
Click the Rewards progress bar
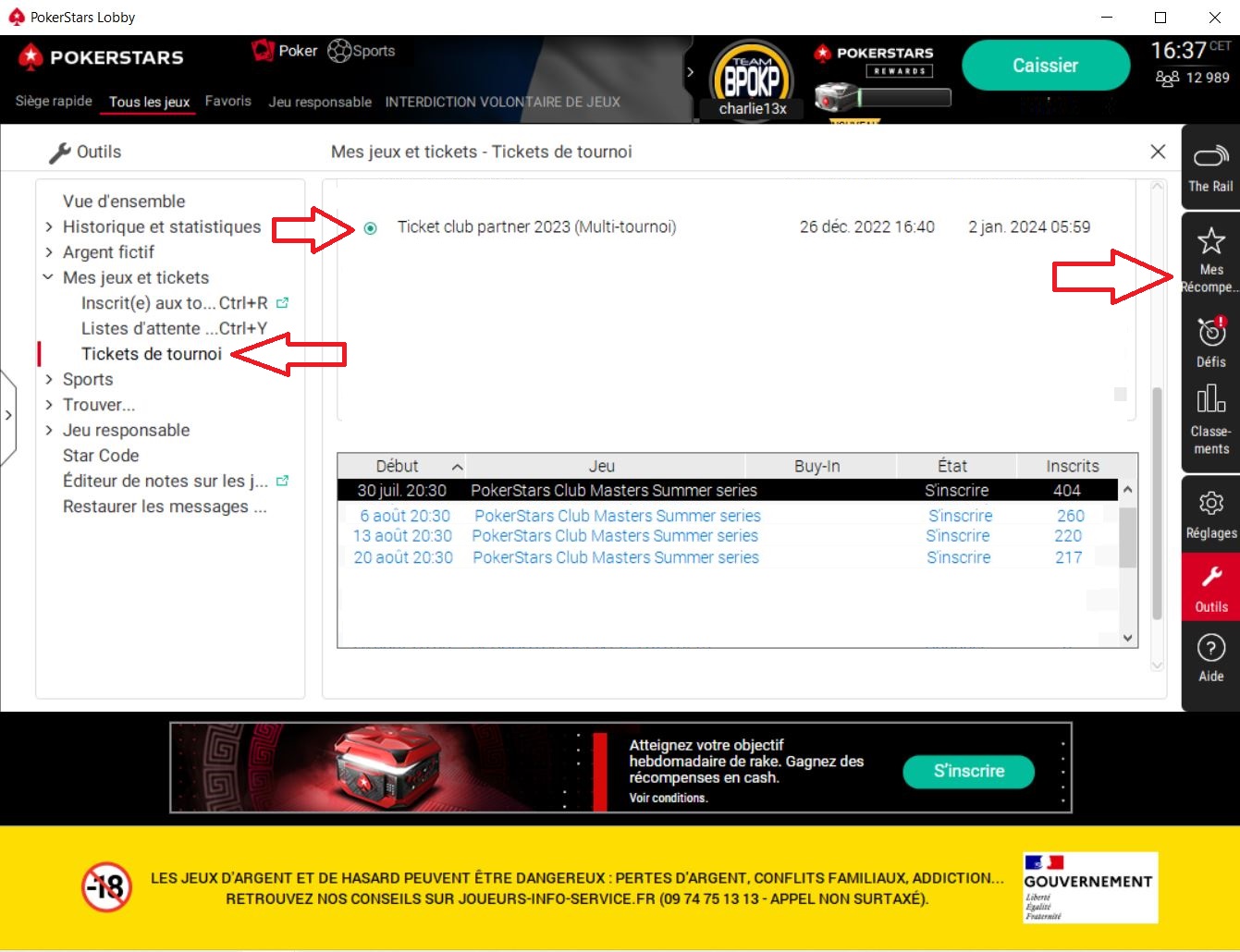904,97
